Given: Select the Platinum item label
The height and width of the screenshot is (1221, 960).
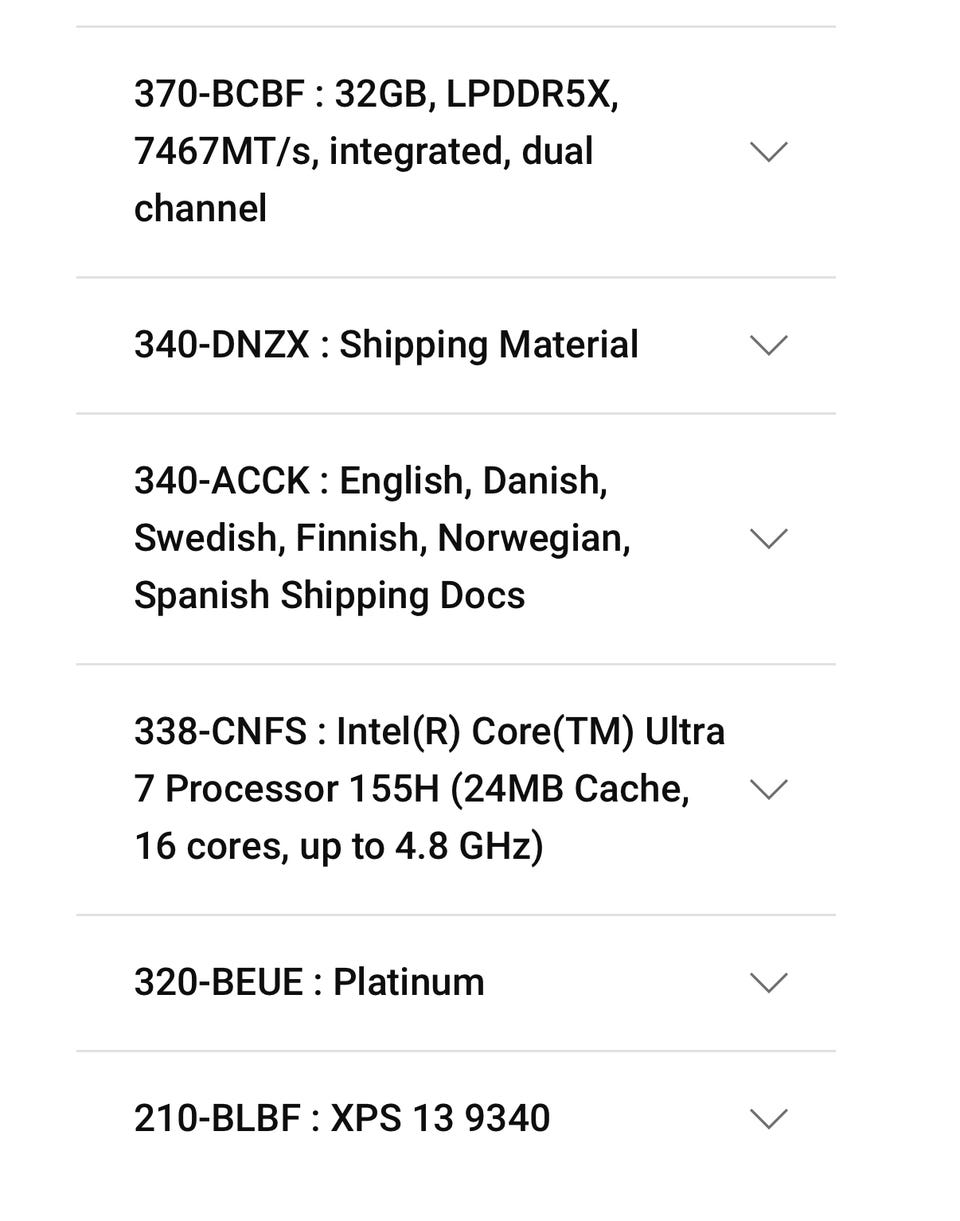Looking at the screenshot, I should click(408, 982).
